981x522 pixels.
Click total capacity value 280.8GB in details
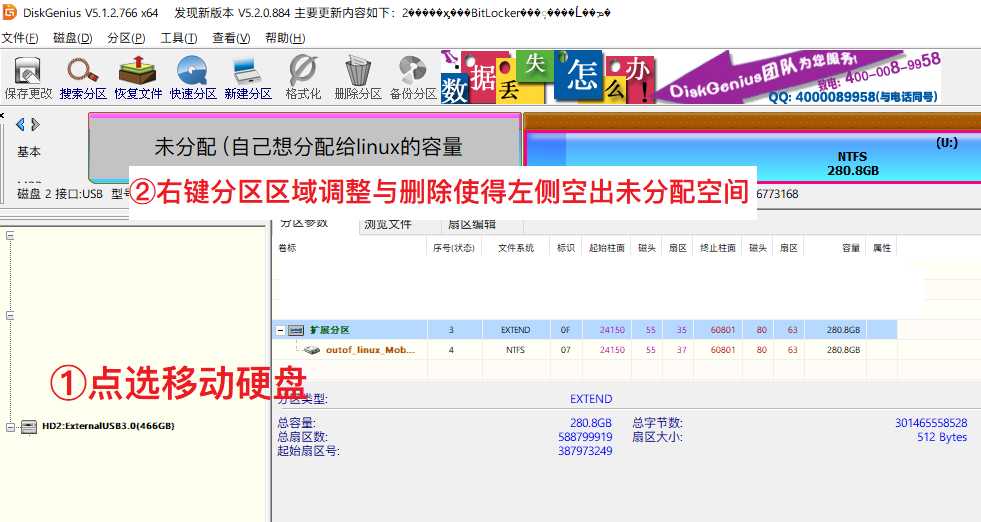591,423
